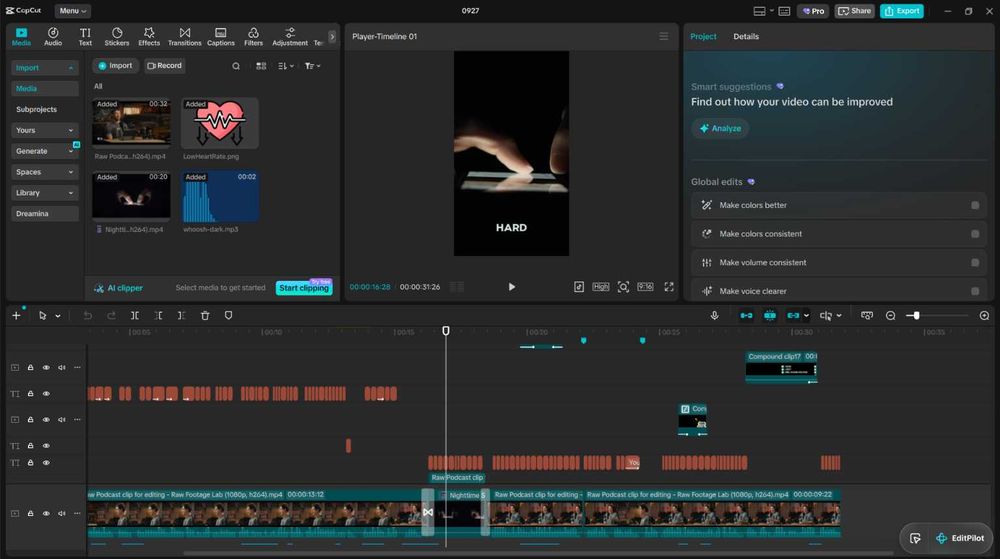Screen dimensions: 1000x559
Task: Toggle Make volume consistent
Action: 974,263
